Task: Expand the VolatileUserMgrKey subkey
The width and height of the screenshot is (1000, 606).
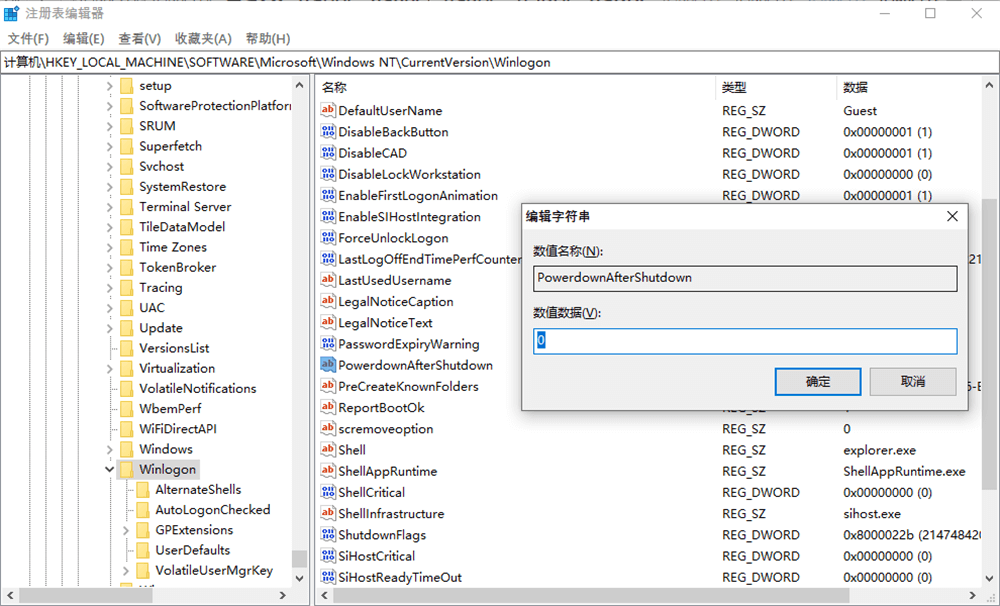Action: (x=125, y=571)
